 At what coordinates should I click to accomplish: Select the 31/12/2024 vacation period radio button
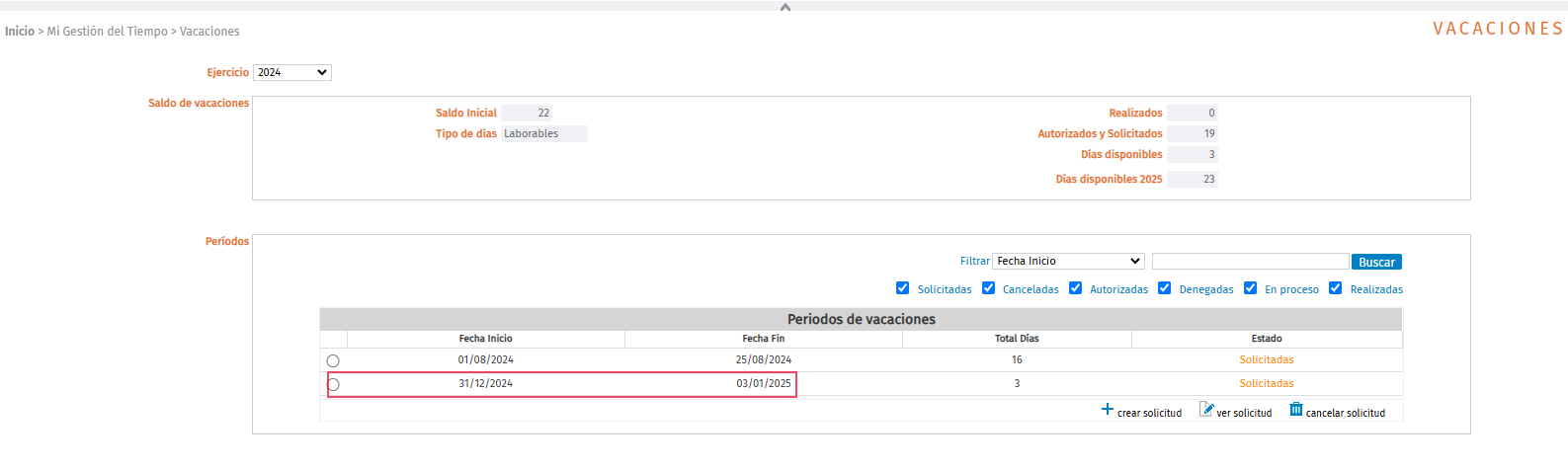(333, 385)
